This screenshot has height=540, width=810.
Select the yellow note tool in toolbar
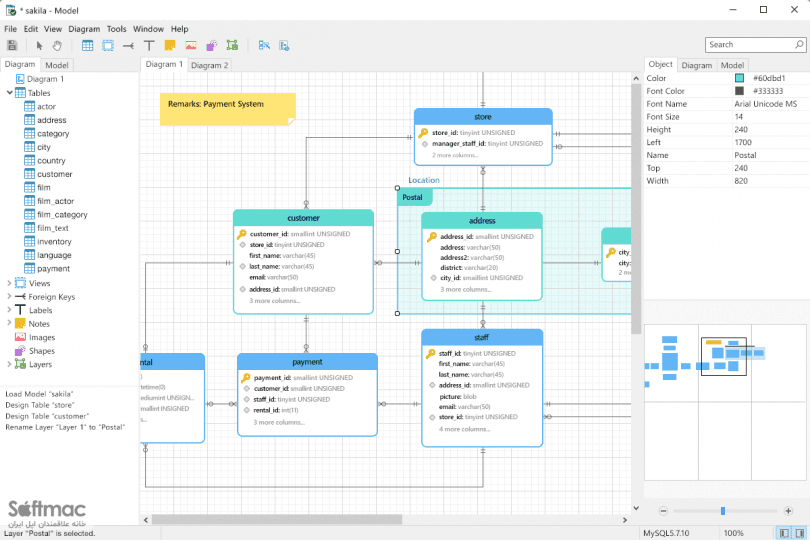pyautogui.click(x=170, y=45)
